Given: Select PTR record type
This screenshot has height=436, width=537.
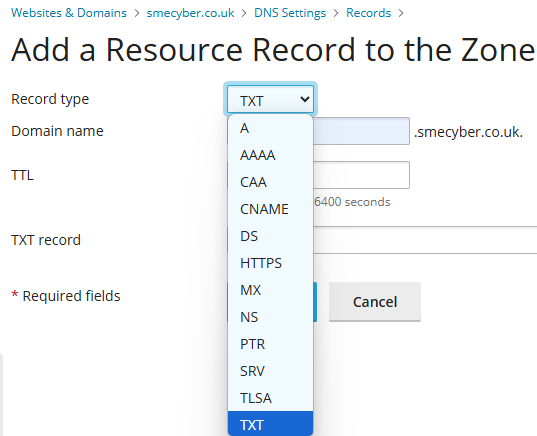Looking at the screenshot, I should [x=270, y=344].
